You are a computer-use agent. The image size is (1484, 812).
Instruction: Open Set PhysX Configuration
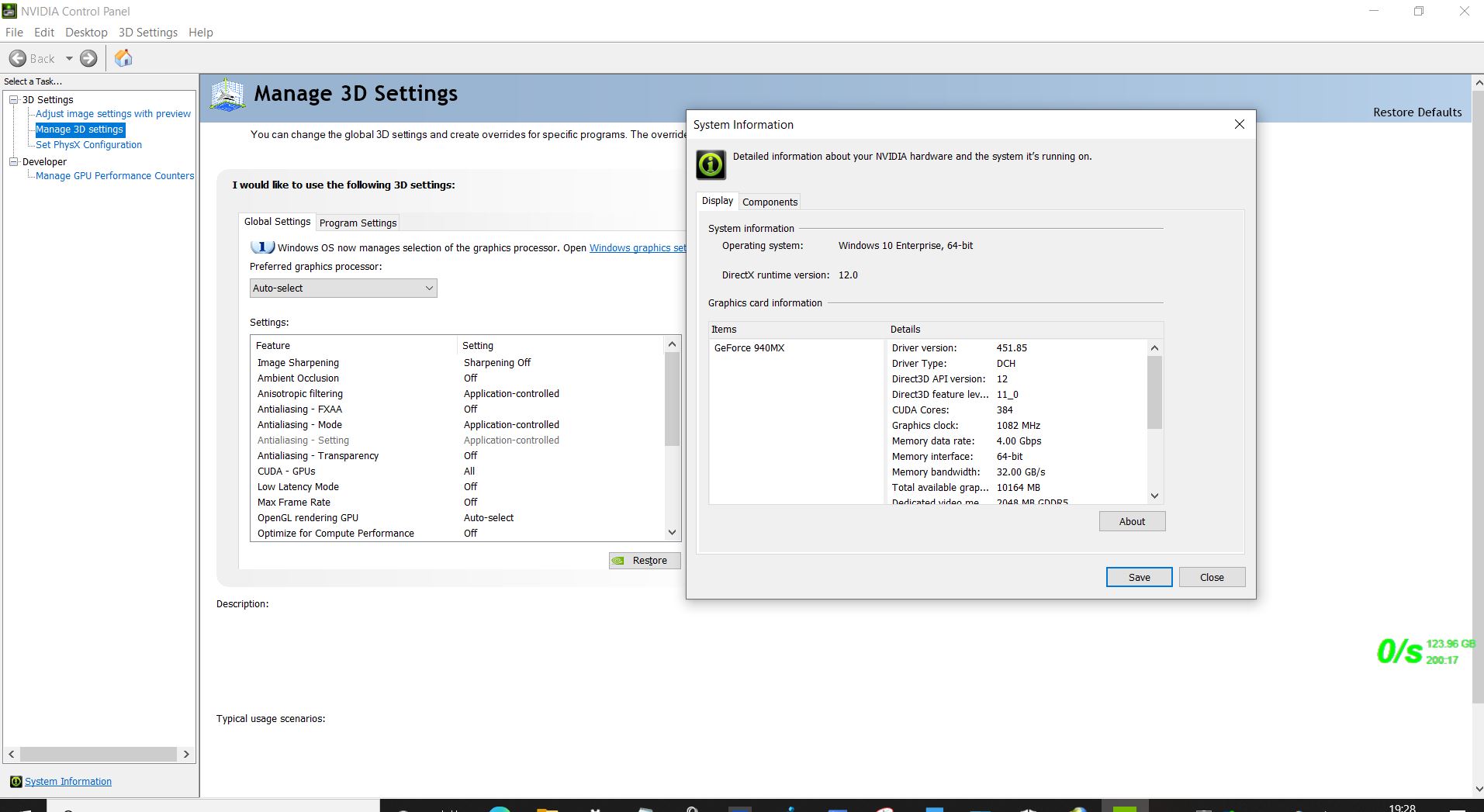88,145
